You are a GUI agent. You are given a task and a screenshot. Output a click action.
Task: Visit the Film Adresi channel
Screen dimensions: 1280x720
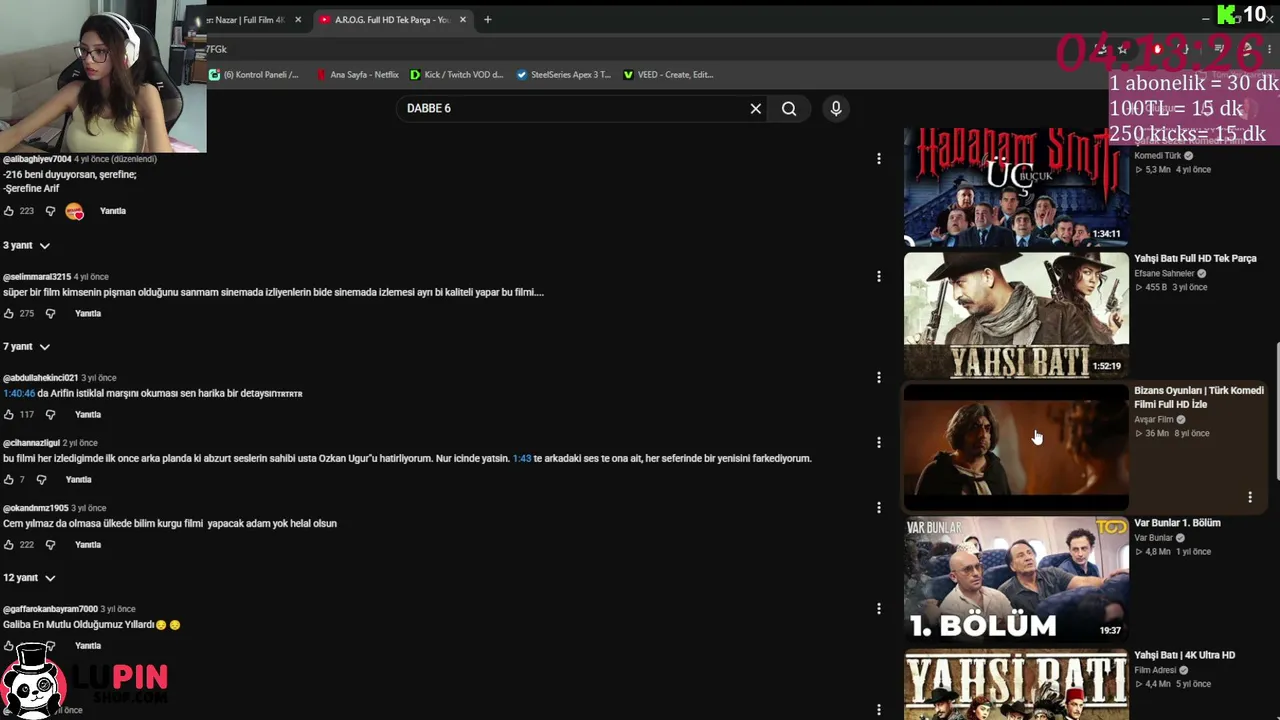1155,670
